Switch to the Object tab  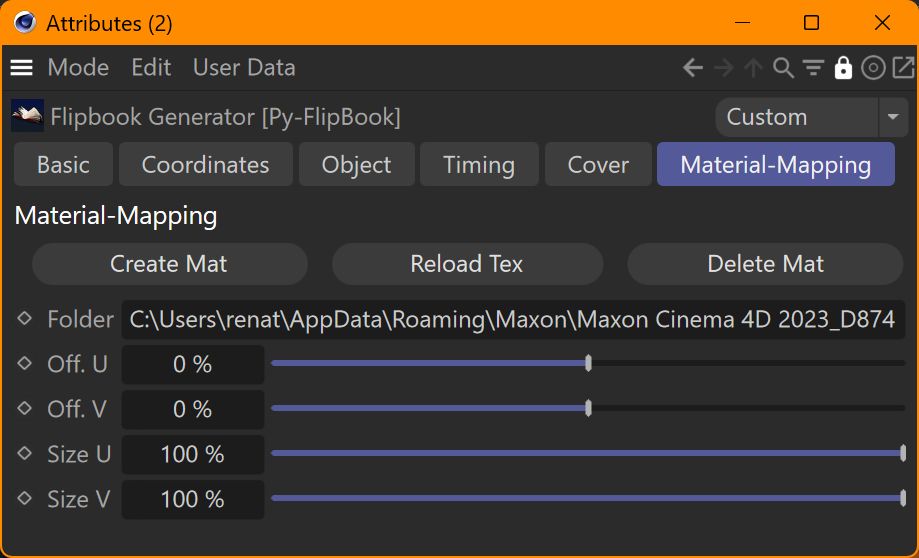tap(356, 165)
